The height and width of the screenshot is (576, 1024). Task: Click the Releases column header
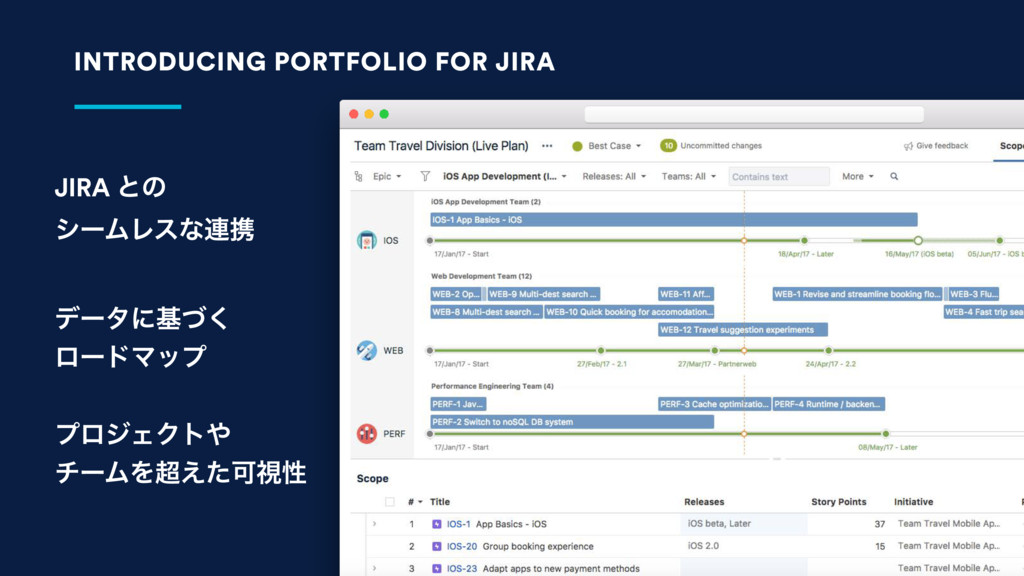click(704, 502)
